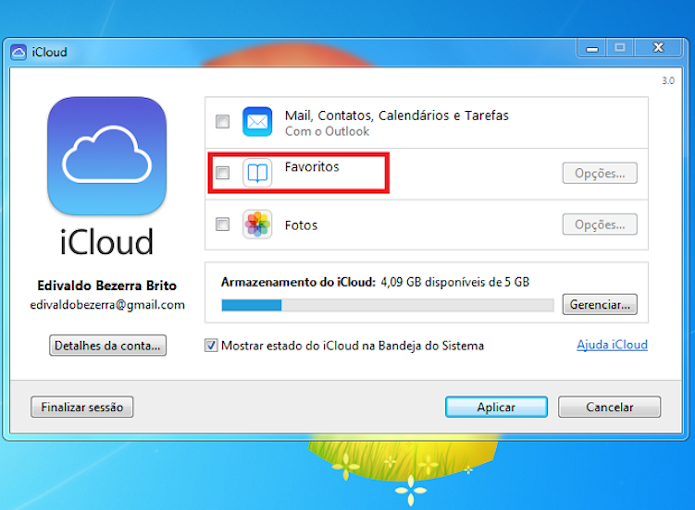
Task: Click the account name Edivaldo Bezerra Brito
Action: (x=107, y=285)
